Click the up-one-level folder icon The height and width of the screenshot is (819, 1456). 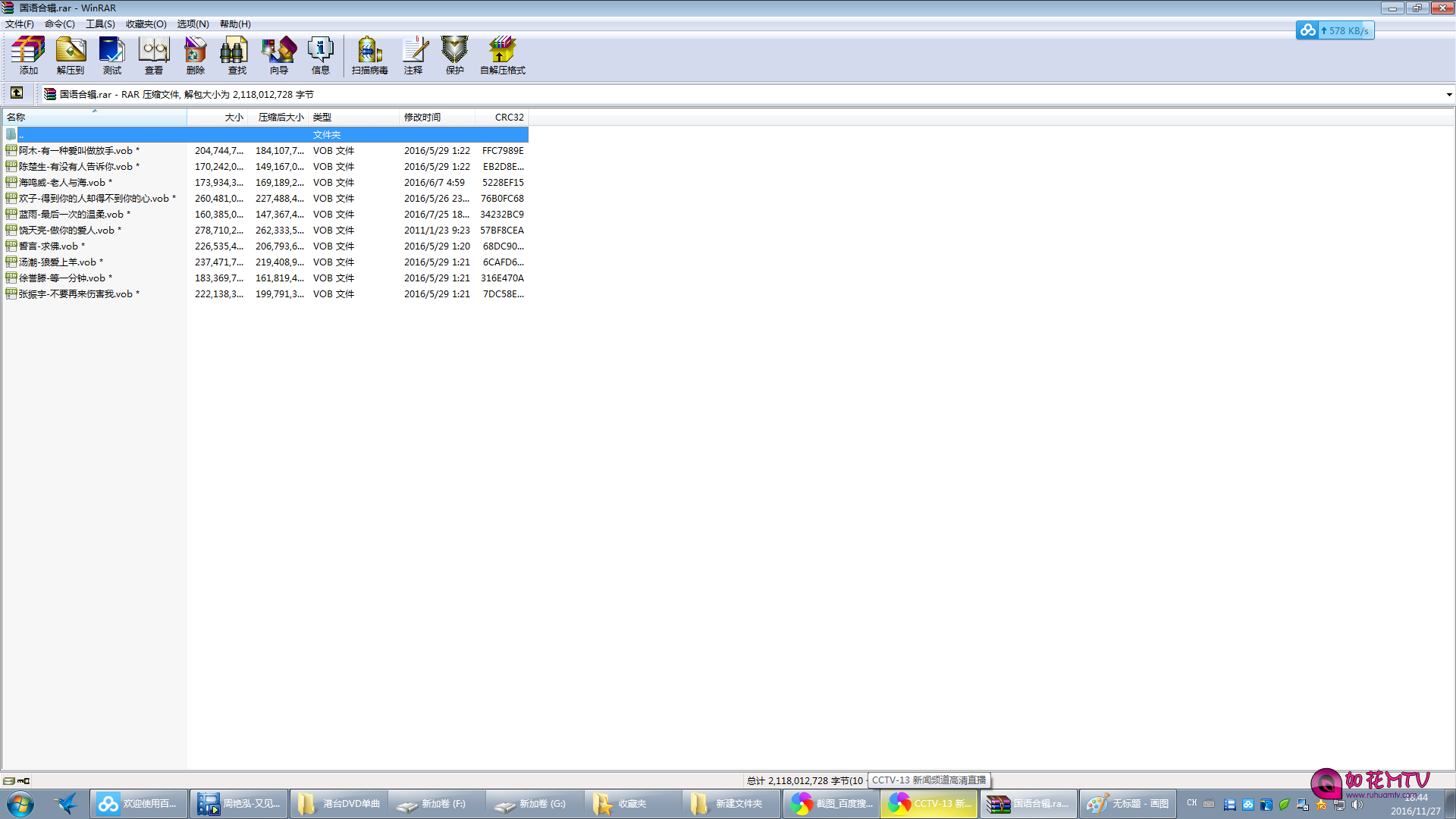pyautogui.click(x=17, y=93)
